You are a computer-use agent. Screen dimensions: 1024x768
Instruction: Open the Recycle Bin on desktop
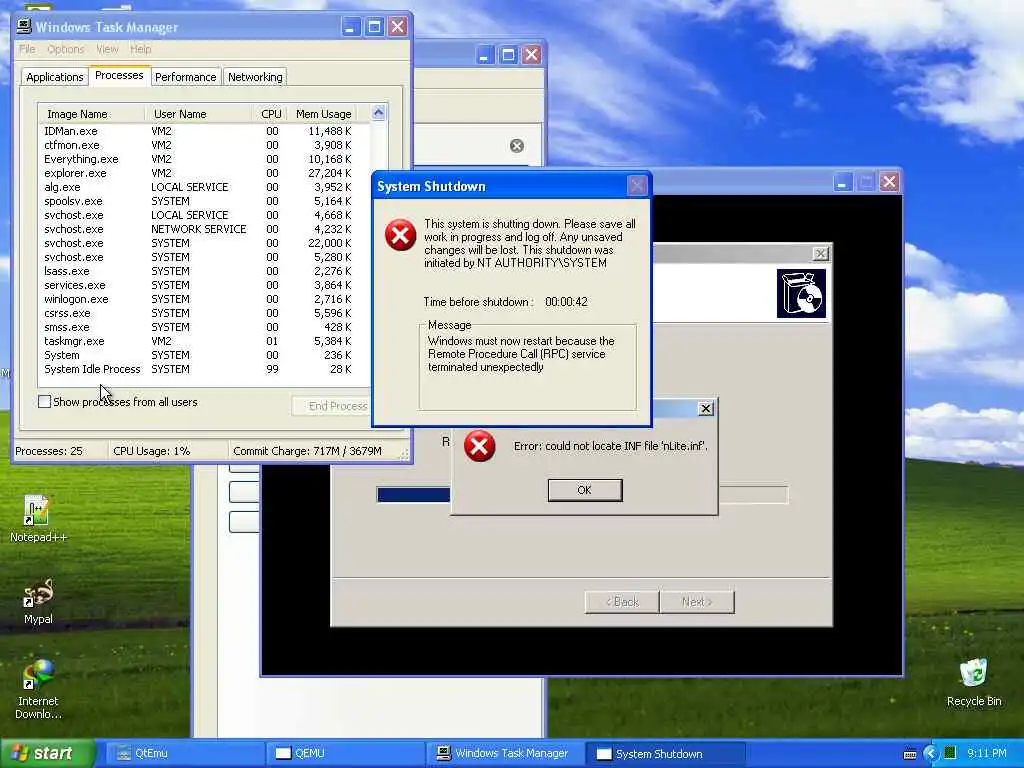tap(974, 682)
